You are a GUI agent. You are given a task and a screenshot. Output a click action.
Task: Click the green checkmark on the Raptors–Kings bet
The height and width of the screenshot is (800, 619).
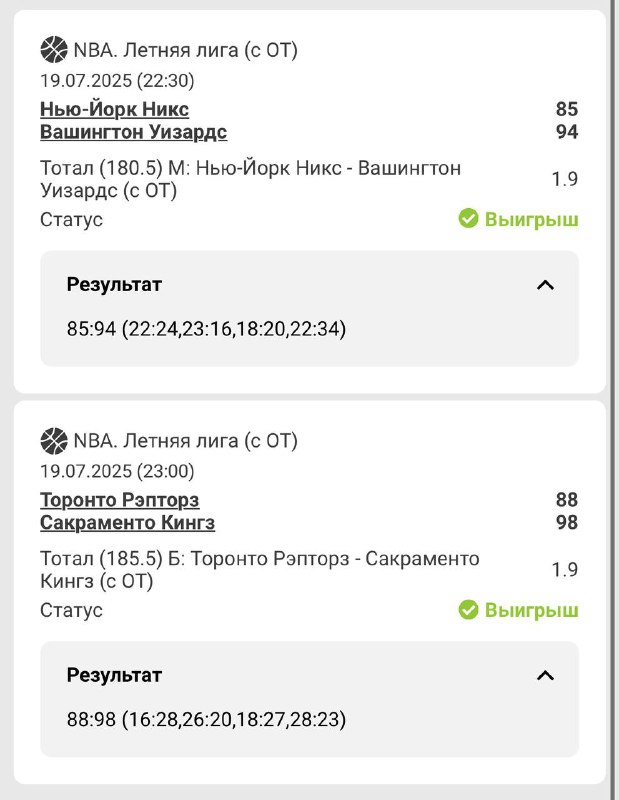pyautogui.click(x=468, y=609)
